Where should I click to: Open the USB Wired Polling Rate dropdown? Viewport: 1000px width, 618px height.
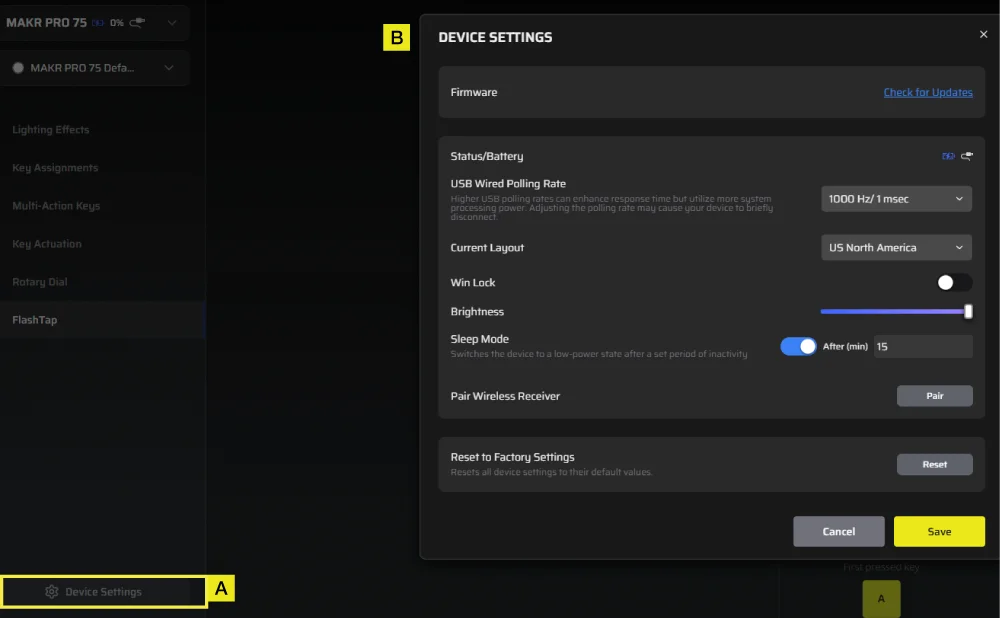tap(896, 198)
